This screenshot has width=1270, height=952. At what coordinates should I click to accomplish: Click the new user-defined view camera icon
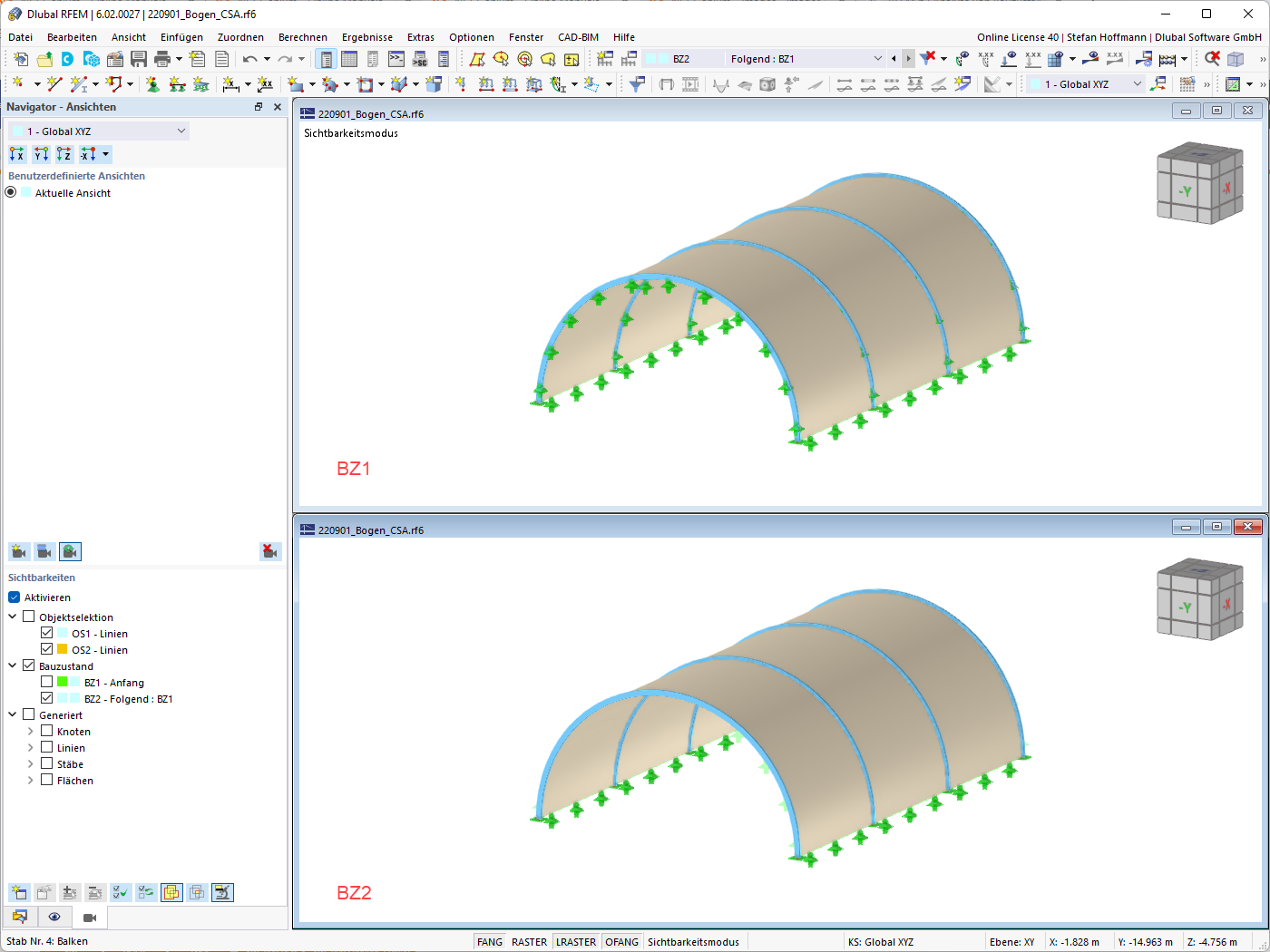pyautogui.click(x=18, y=550)
